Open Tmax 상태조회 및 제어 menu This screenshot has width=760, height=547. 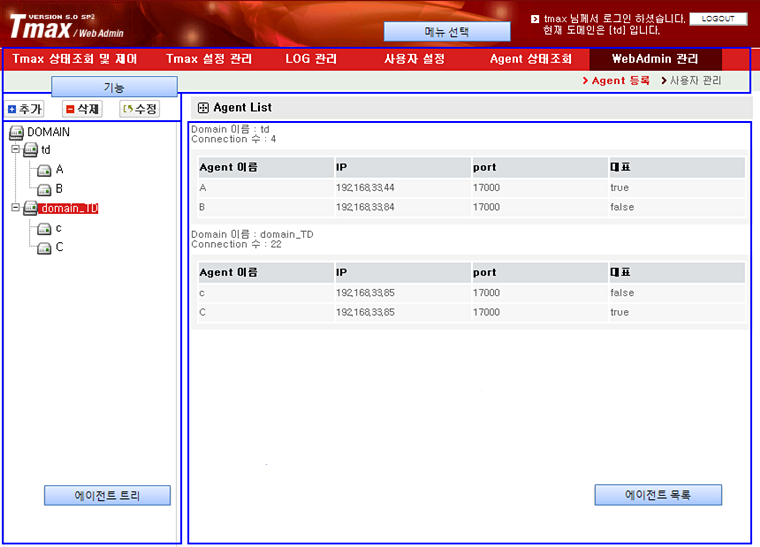pos(75,59)
